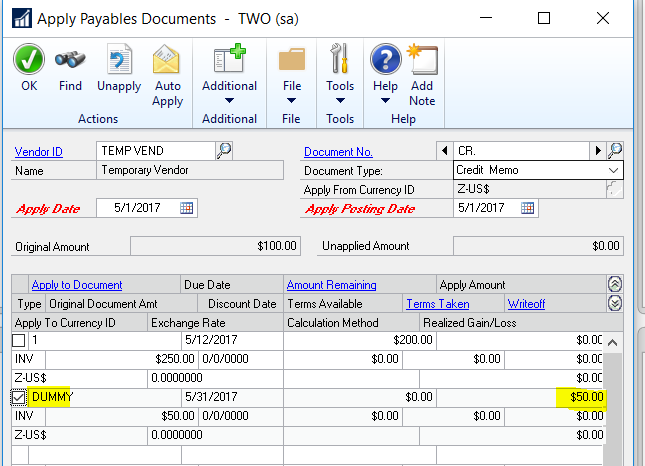Click the Find binoculars icon

point(70,62)
